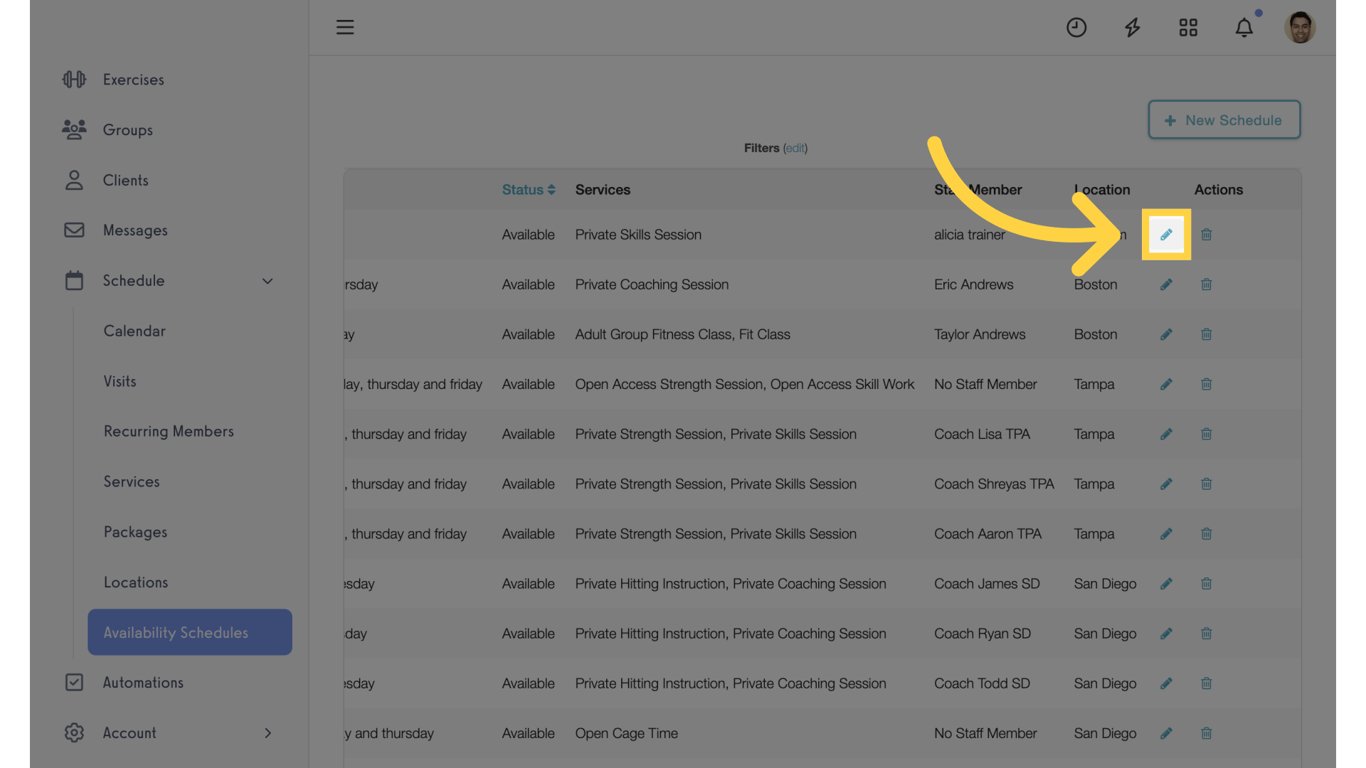Sort the table by Status

[528, 189]
